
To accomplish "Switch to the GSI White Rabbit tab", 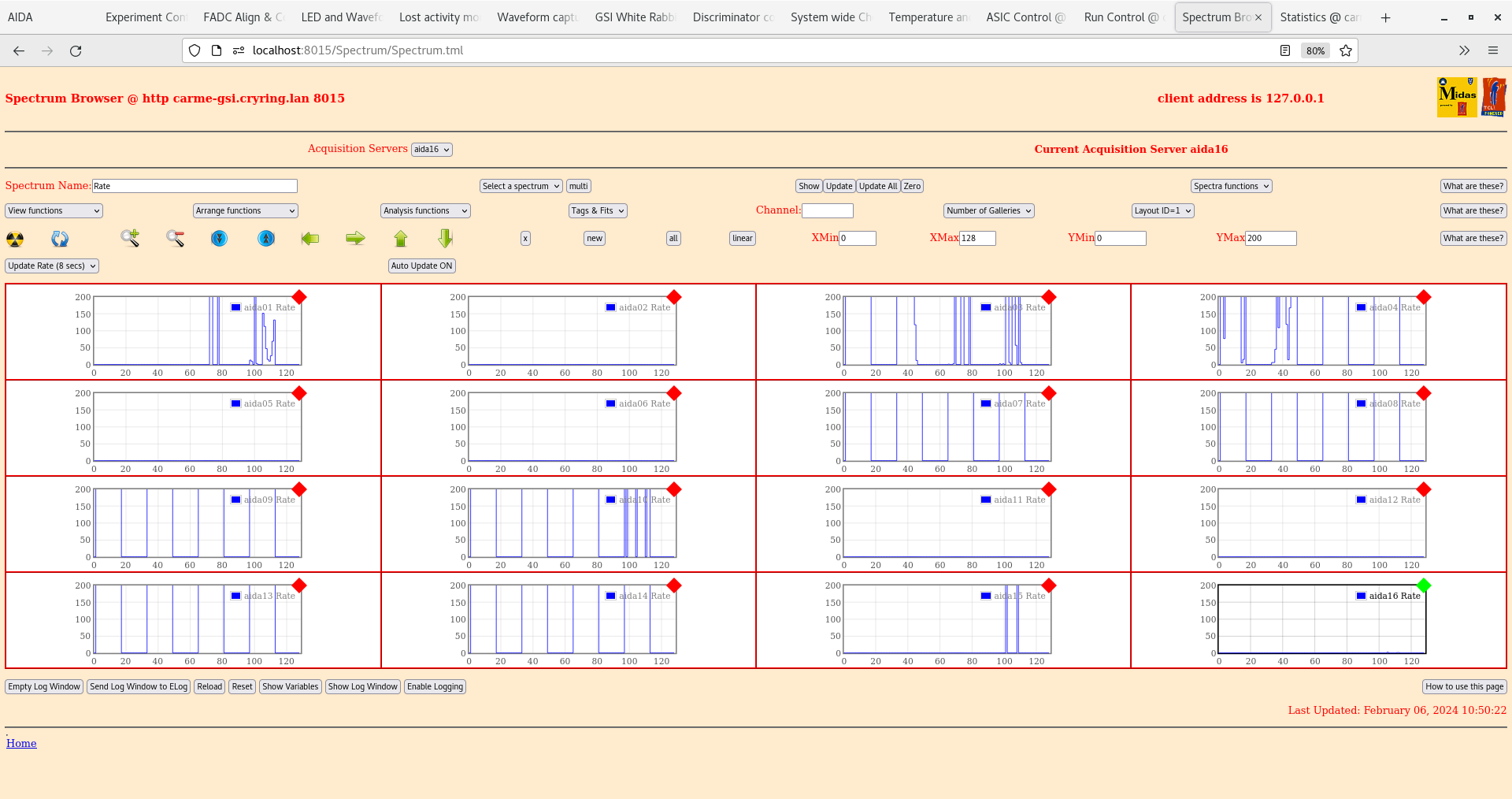I will (635, 17).
